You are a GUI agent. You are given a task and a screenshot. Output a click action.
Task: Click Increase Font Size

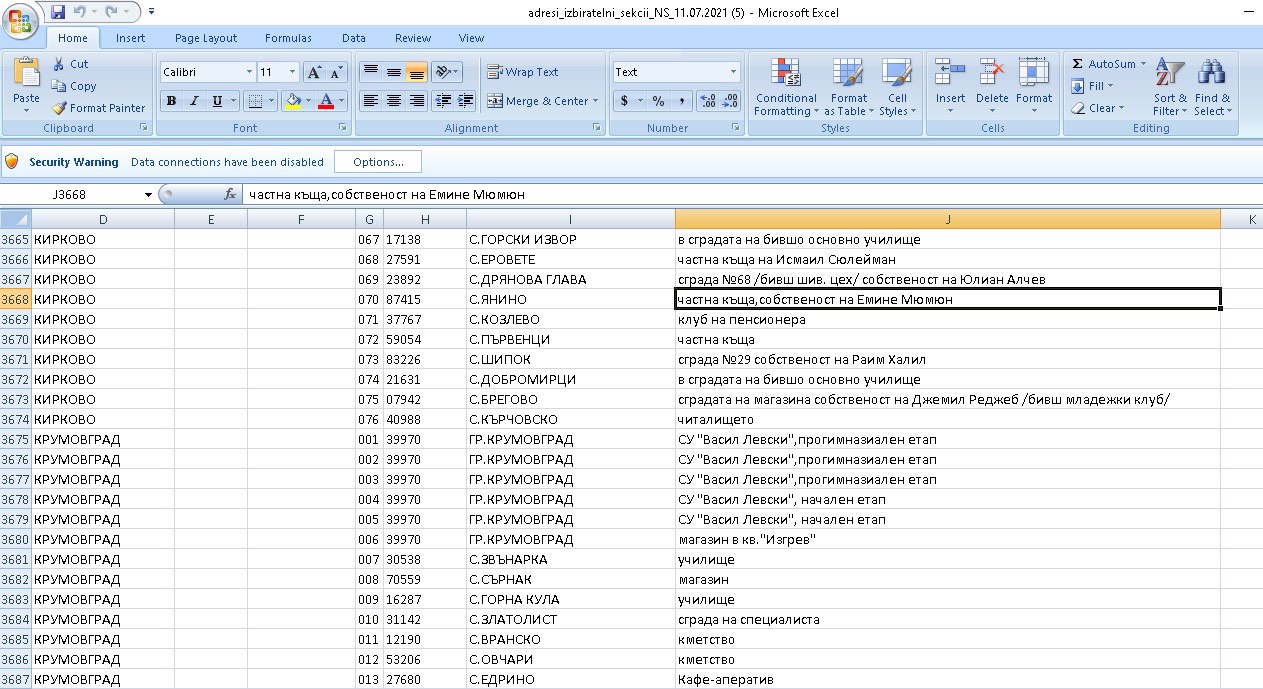coord(314,72)
